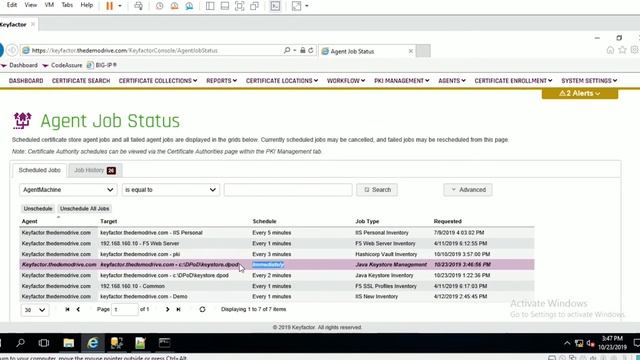640x360 pixels.
Task: Open the BIG-IP favorites bookmark
Action: coord(102,65)
